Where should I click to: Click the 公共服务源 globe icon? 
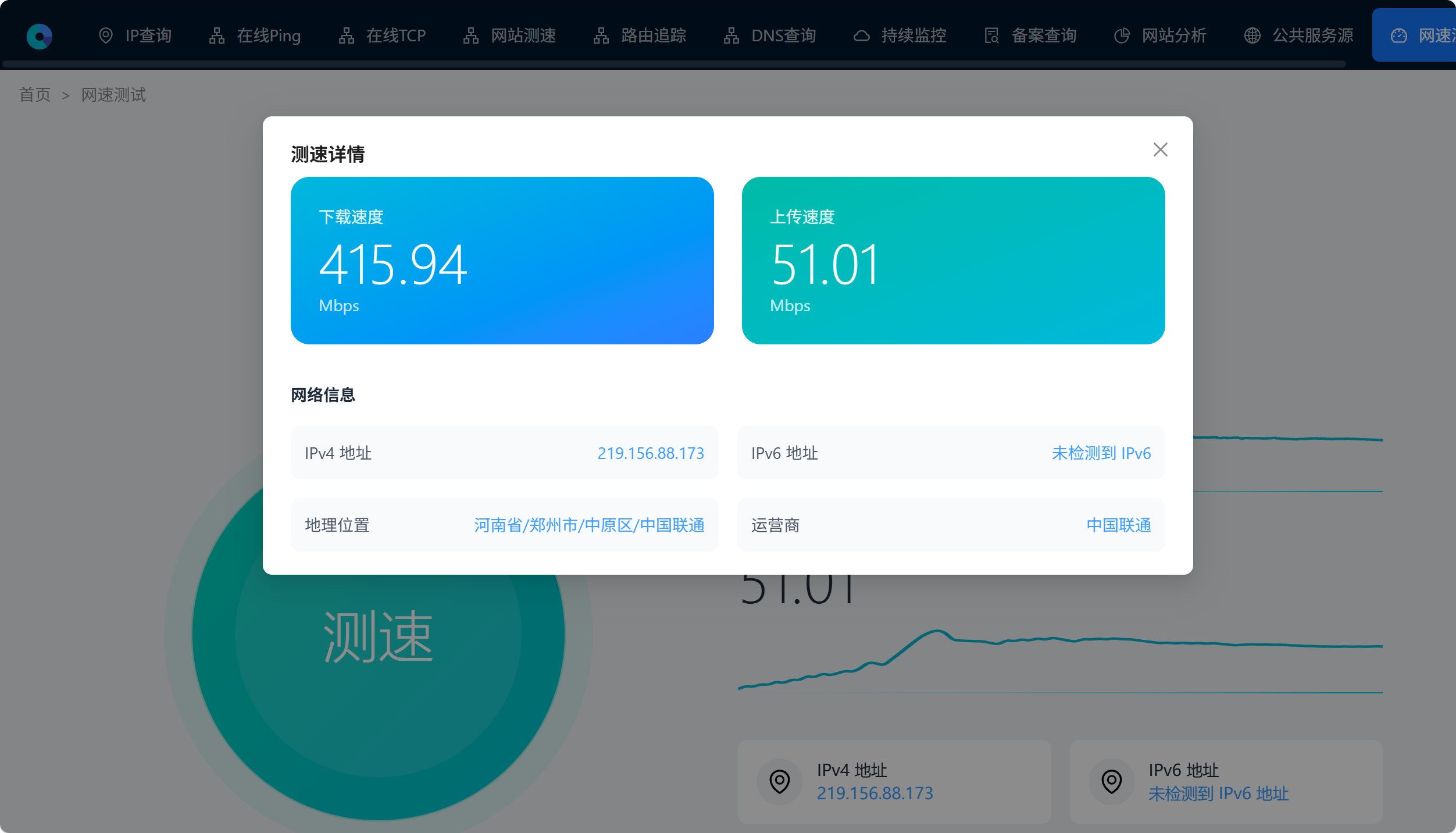(1252, 36)
